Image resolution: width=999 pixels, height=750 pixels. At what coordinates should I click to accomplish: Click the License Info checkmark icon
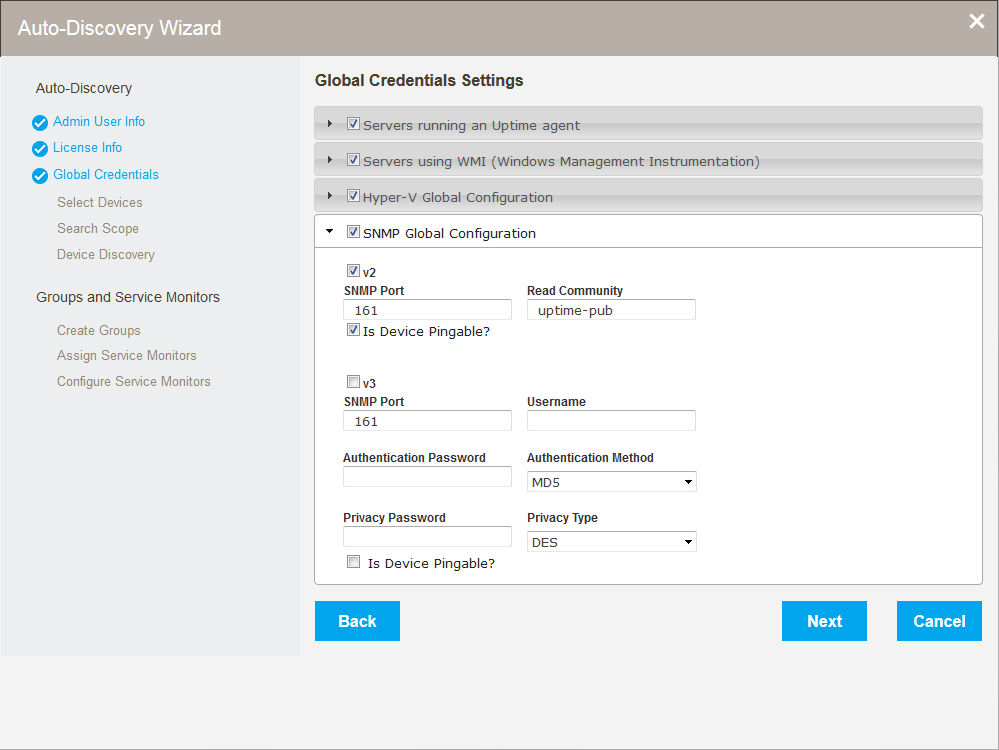(40, 149)
